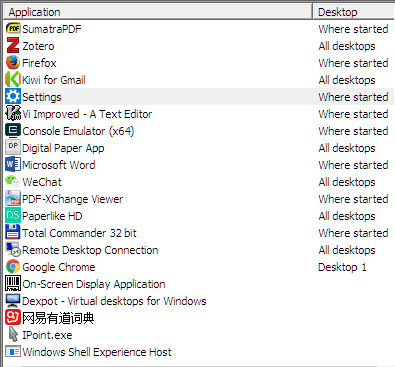Click Where started for Console Emulator

(353, 131)
